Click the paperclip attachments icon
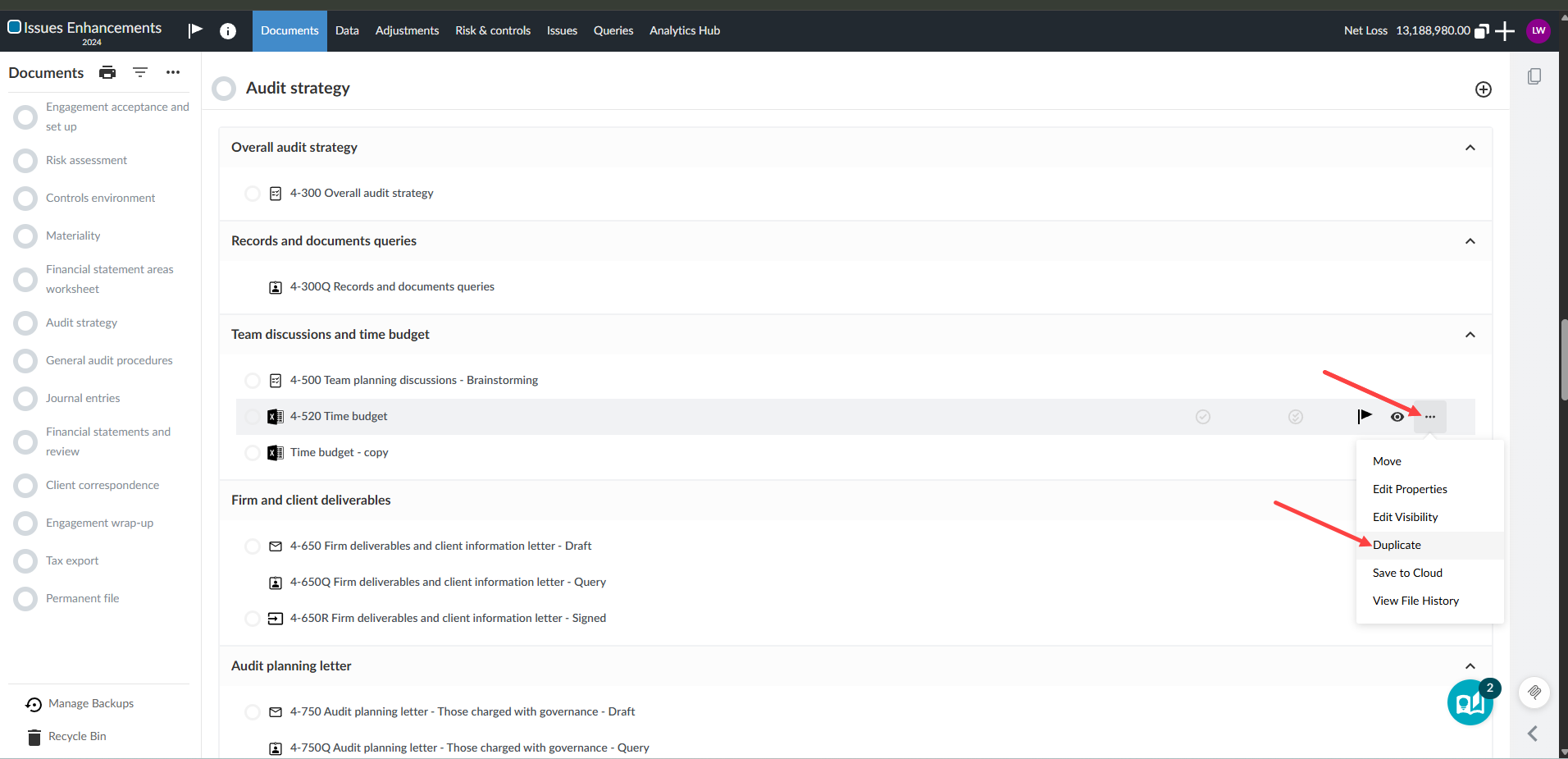Screen dimensions: 1568x759 tap(1534, 693)
